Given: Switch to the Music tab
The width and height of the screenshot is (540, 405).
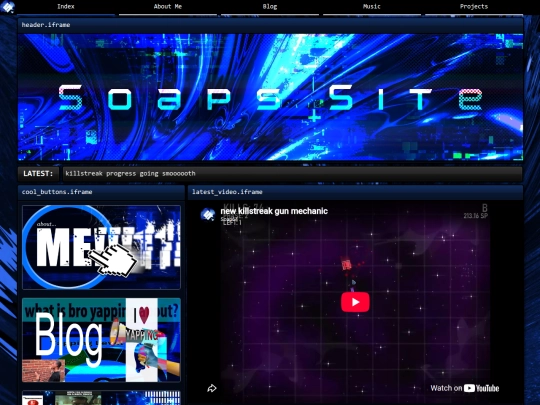Looking at the screenshot, I should 372,7.
